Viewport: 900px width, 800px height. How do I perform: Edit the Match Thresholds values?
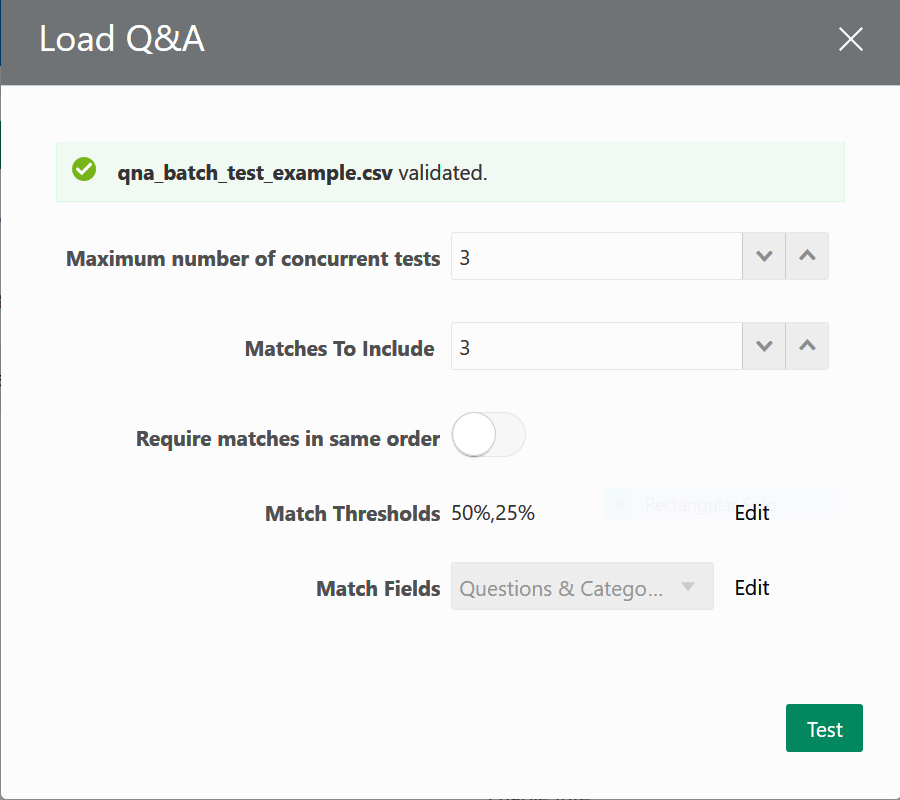coord(752,512)
